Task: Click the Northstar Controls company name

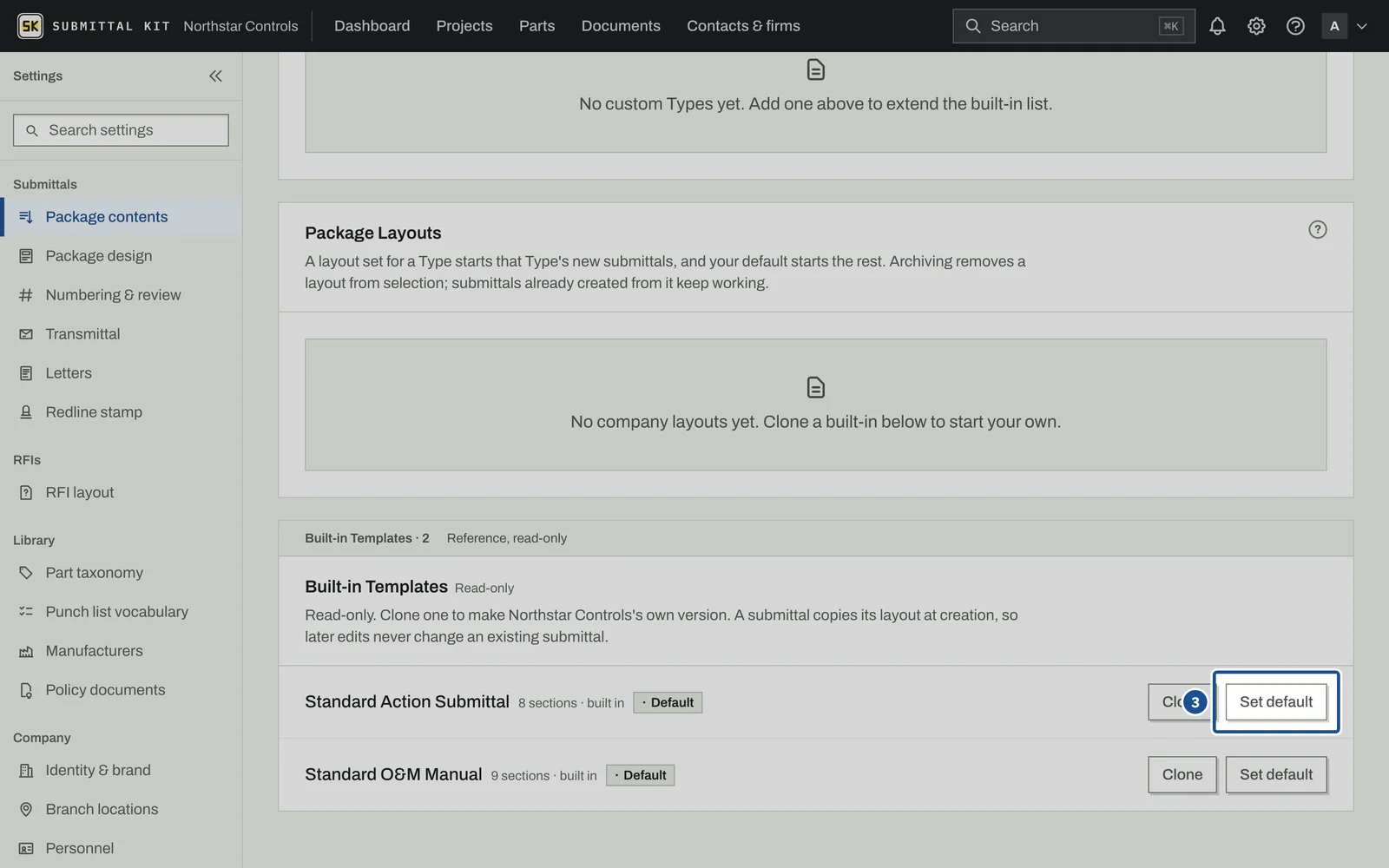Action: (240, 26)
